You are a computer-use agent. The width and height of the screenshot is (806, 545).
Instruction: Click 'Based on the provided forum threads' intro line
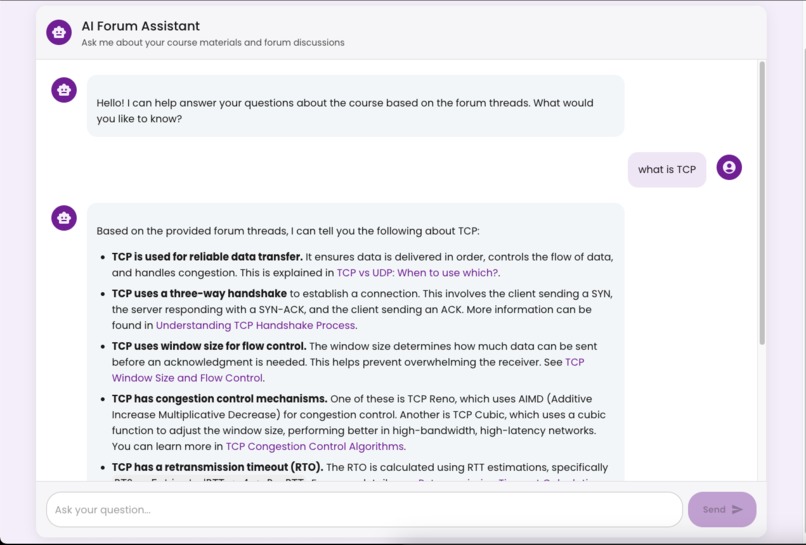288,231
